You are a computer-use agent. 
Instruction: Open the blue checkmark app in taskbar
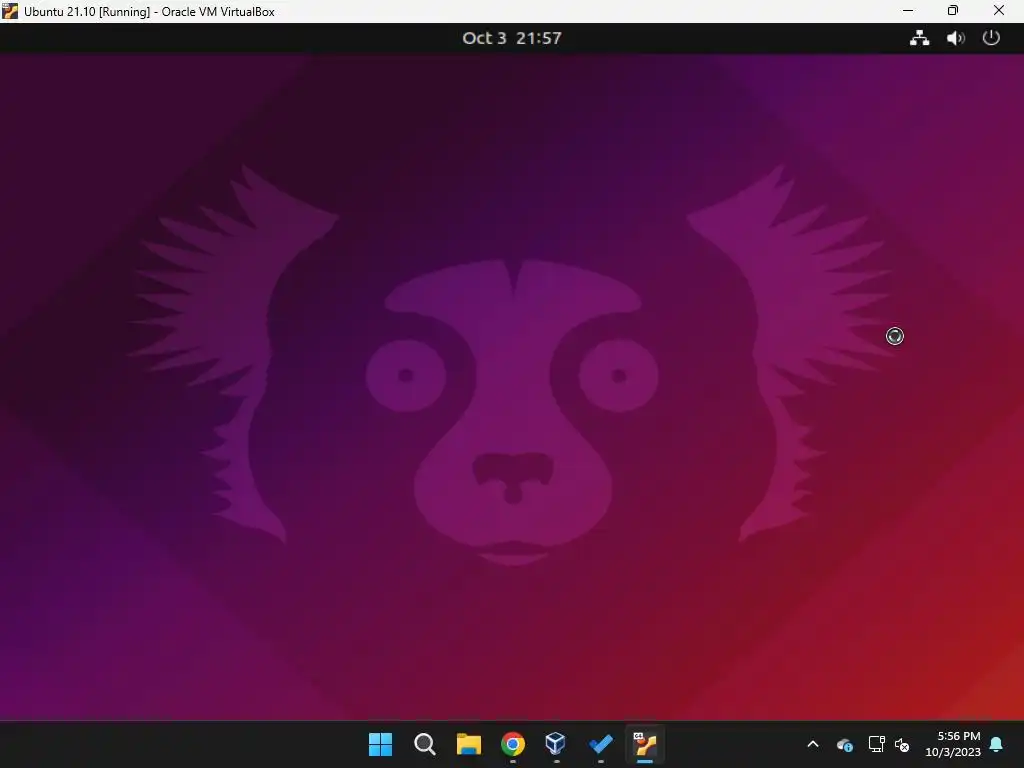point(600,743)
